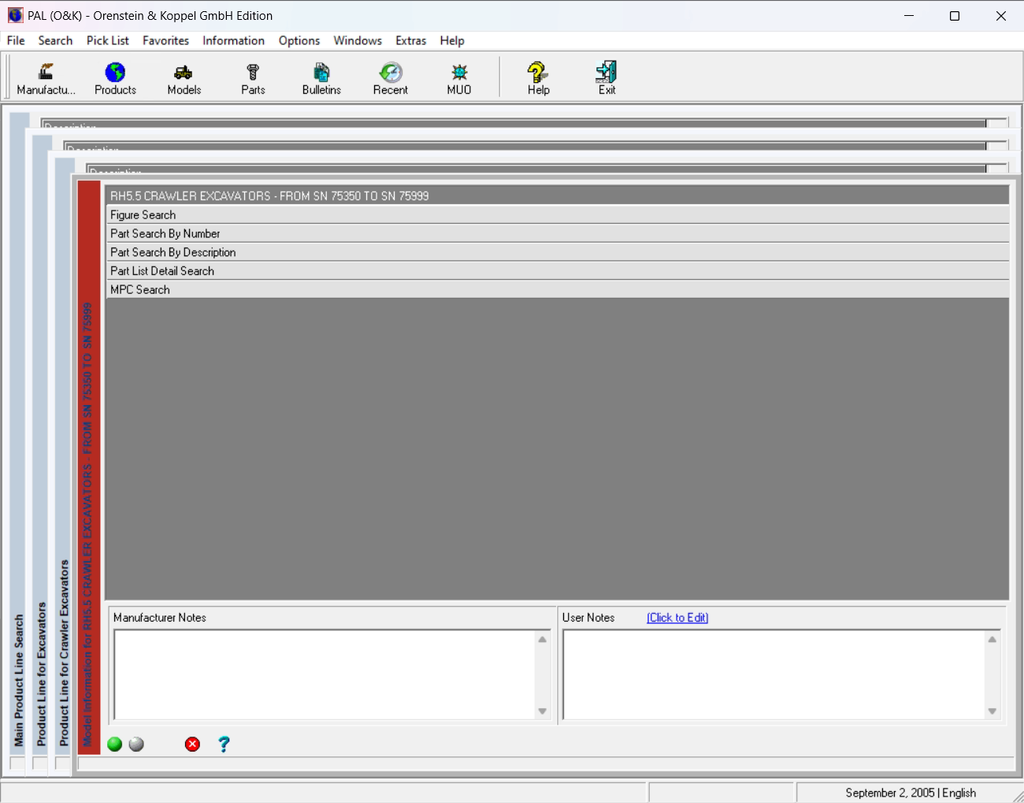Open Models from the toolbar
Image resolution: width=1024 pixels, height=803 pixels.
[x=184, y=78]
